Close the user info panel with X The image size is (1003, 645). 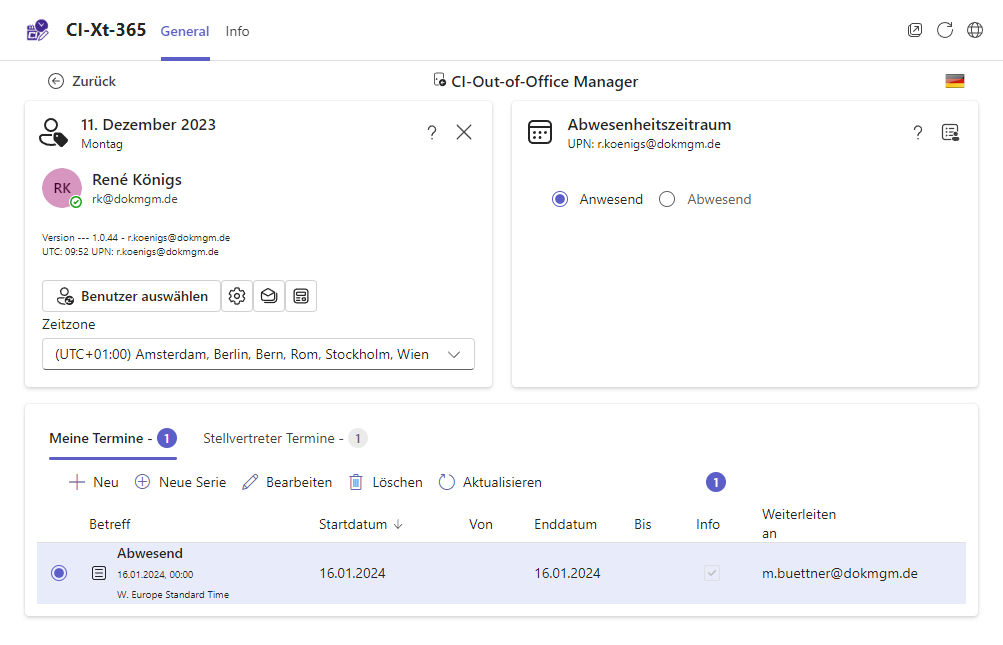tap(464, 132)
